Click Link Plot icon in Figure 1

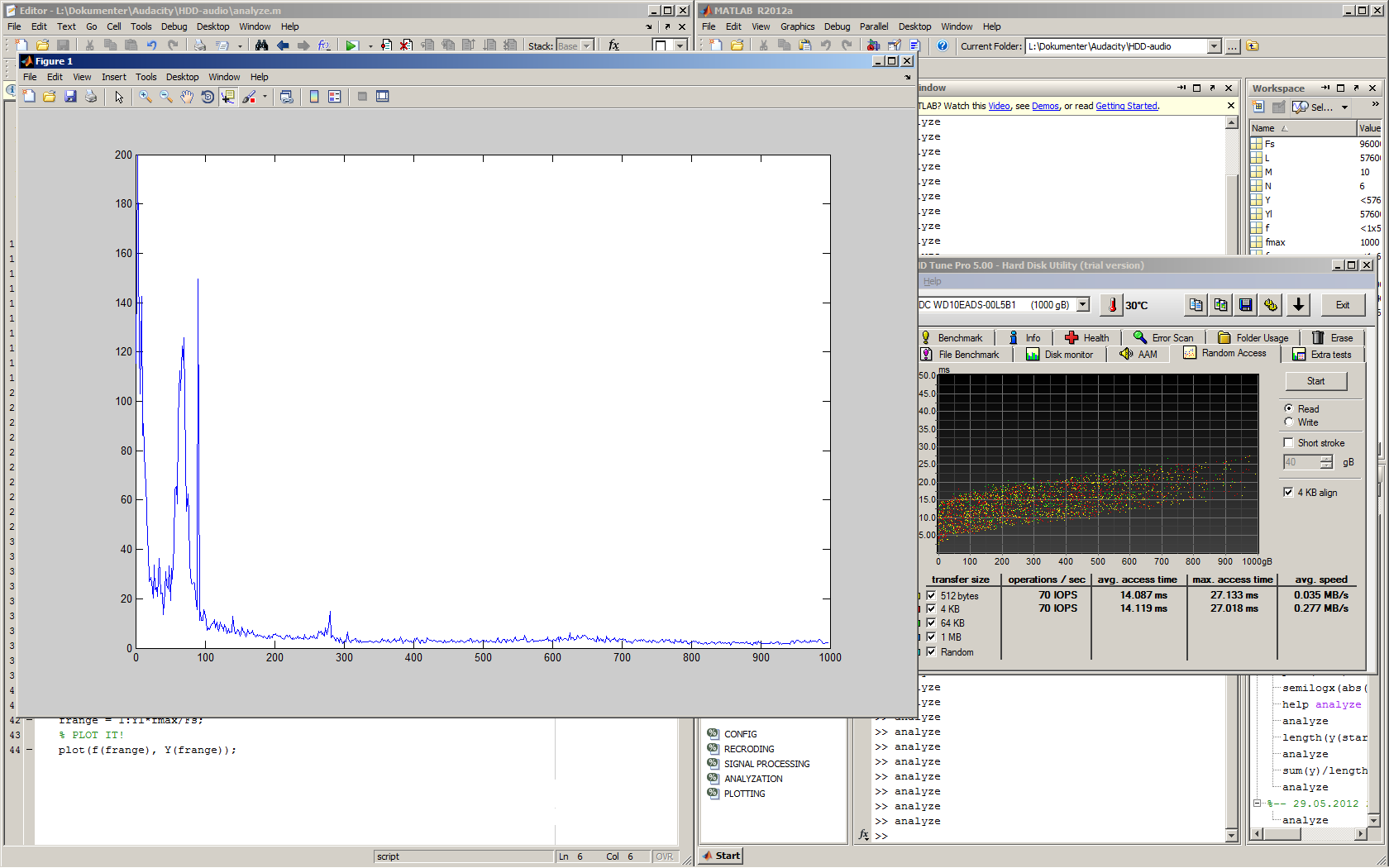pyautogui.click(x=286, y=97)
